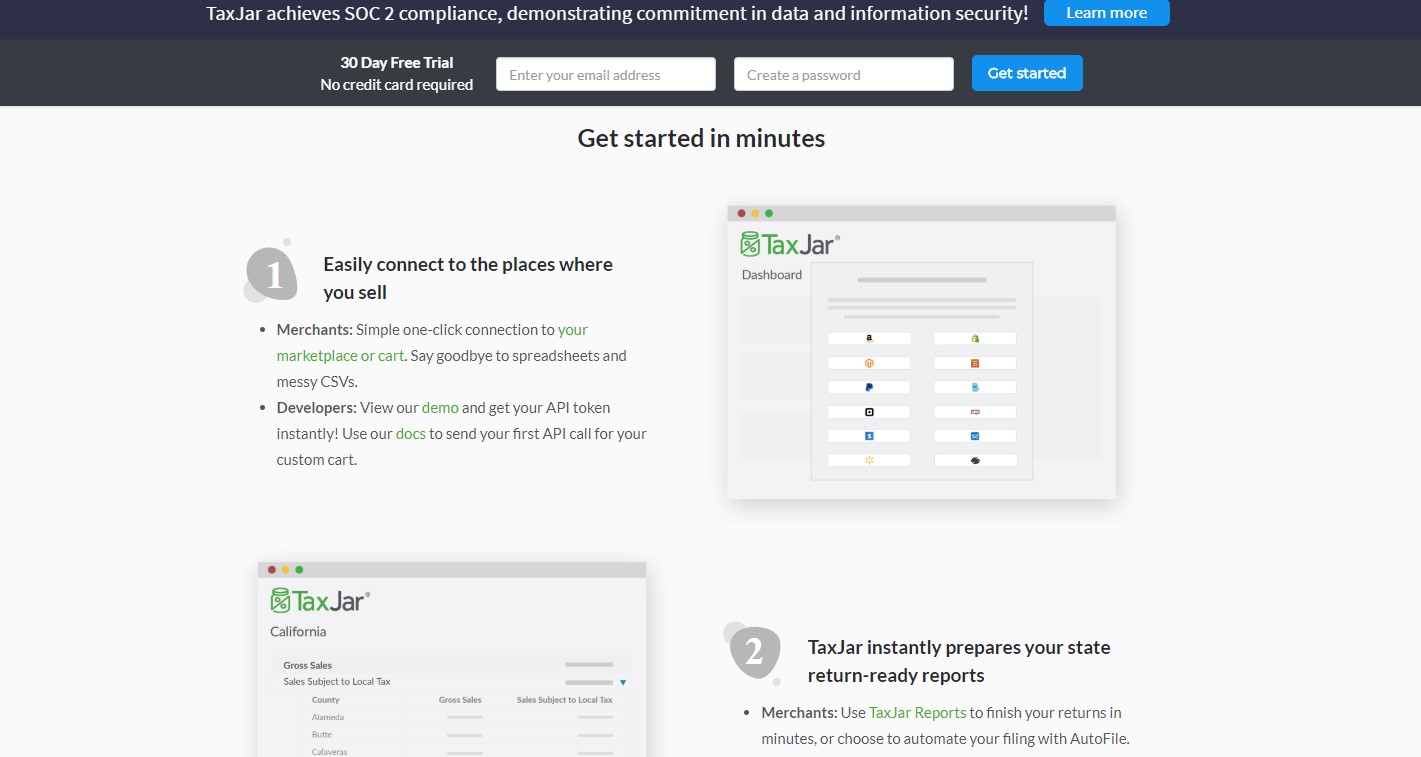The width and height of the screenshot is (1421, 757).
Task: Focus the email address input field
Action: [606, 74]
